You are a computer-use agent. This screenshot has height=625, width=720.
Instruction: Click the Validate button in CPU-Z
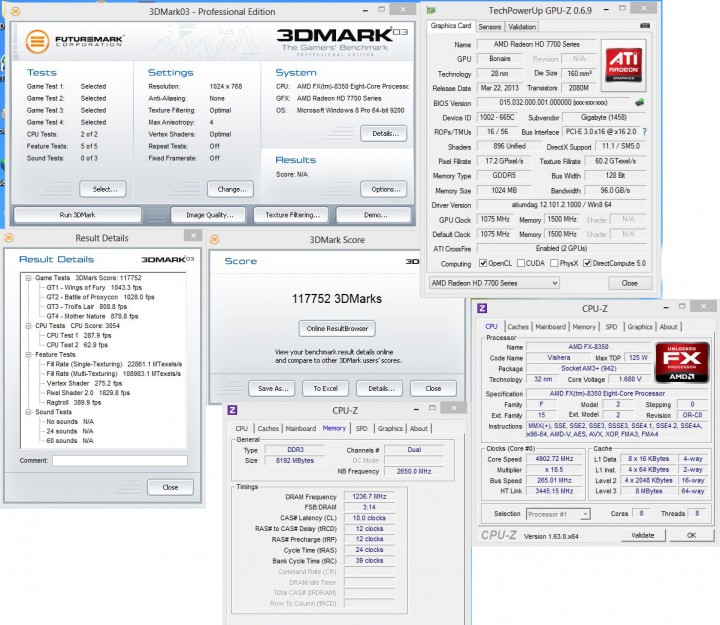[x=643, y=535]
